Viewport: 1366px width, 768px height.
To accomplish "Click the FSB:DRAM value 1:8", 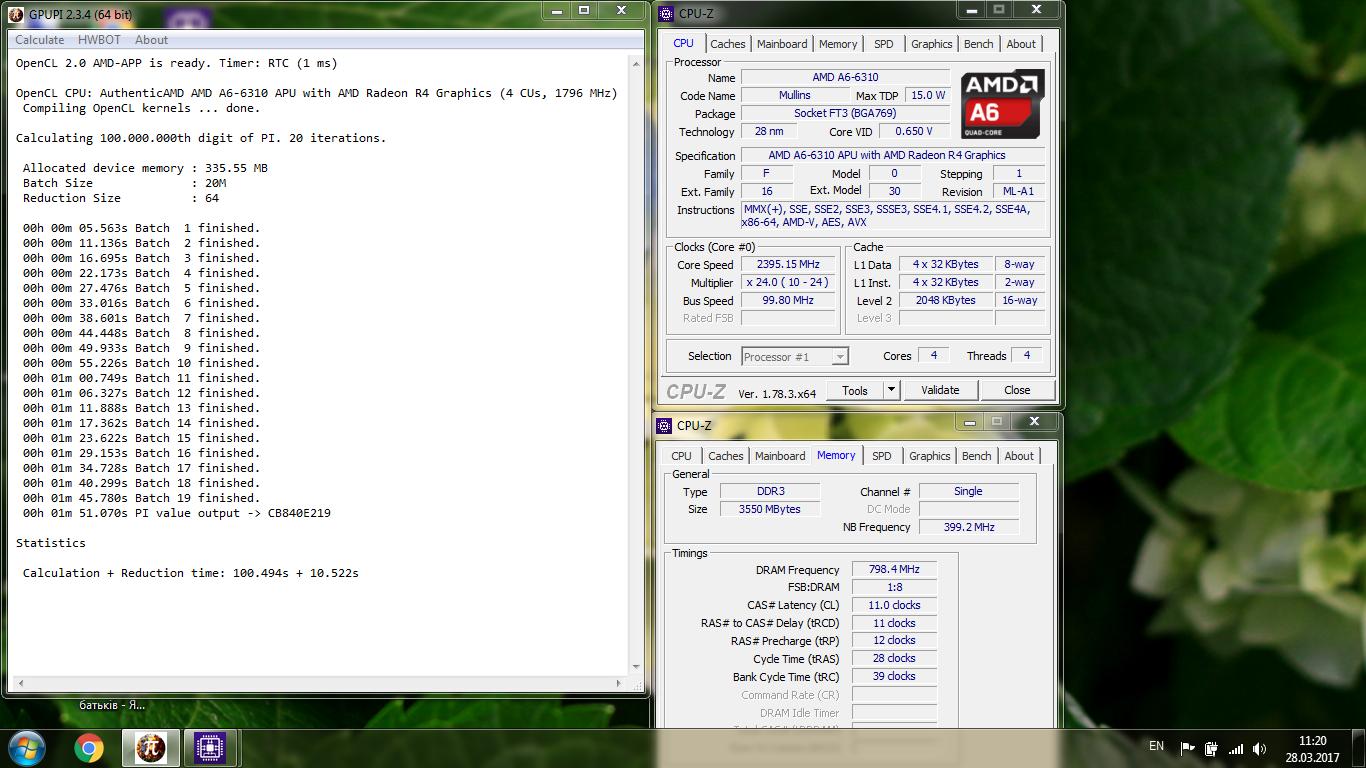I will [x=894, y=588].
